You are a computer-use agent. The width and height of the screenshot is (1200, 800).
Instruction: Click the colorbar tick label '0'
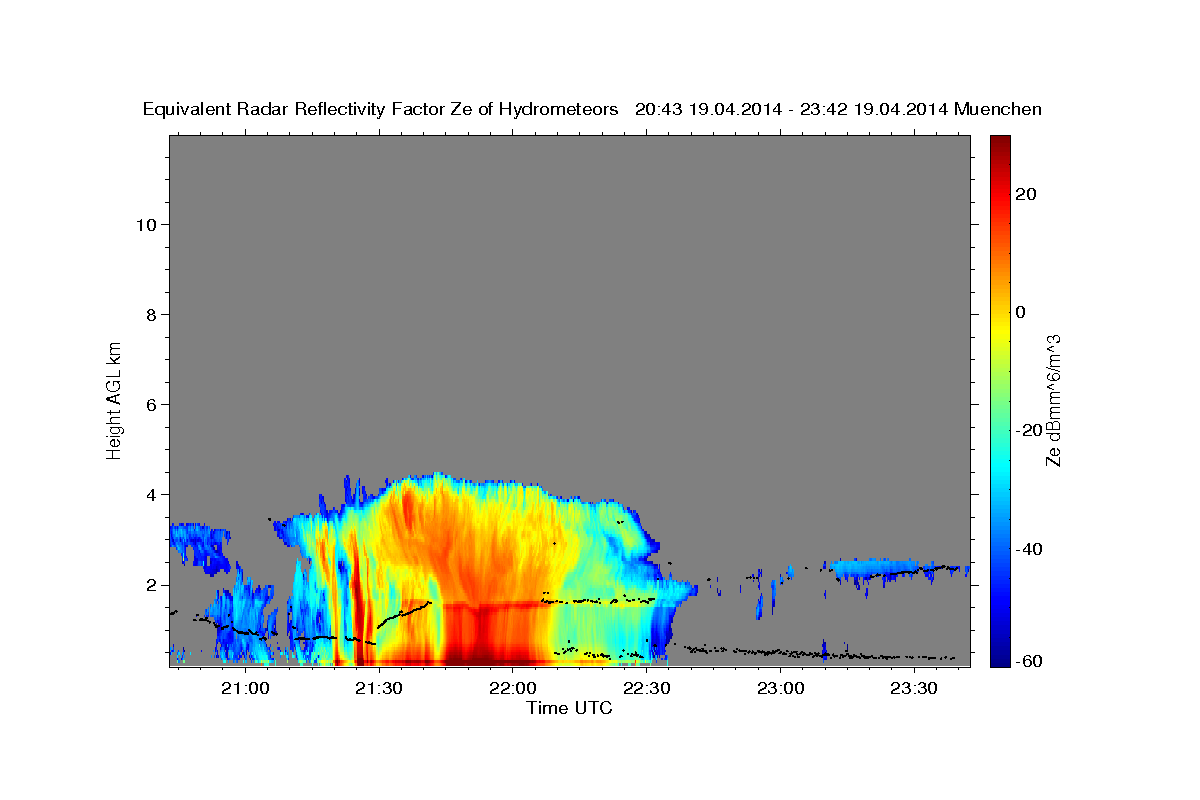(x=1020, y=312)
